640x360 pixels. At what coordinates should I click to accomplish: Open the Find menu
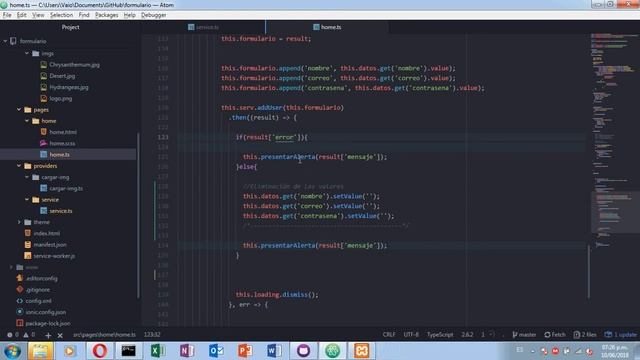[x=84, y=15]
